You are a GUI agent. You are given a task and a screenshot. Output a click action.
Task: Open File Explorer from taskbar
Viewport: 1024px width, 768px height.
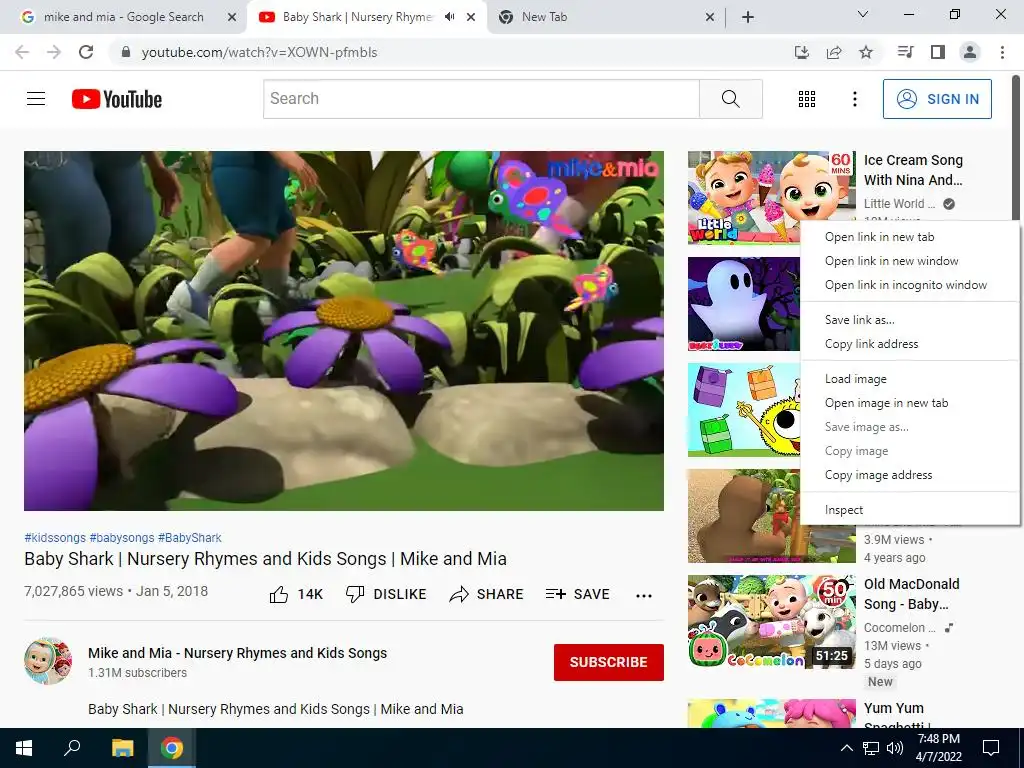click(122, 748)
